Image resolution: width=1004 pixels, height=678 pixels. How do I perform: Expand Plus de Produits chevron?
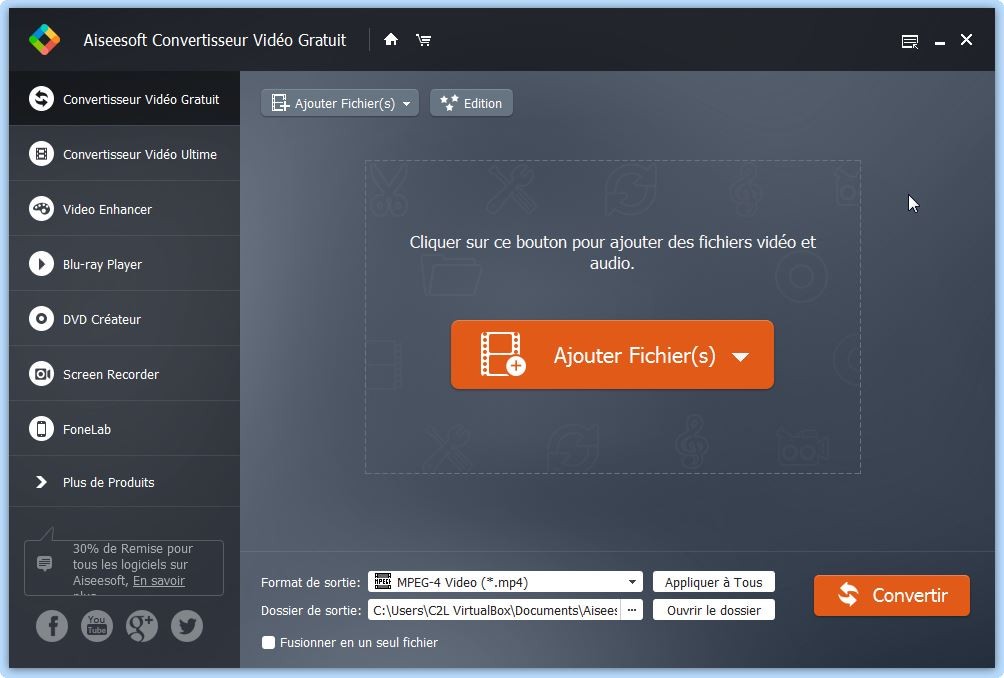click(41, 482)
